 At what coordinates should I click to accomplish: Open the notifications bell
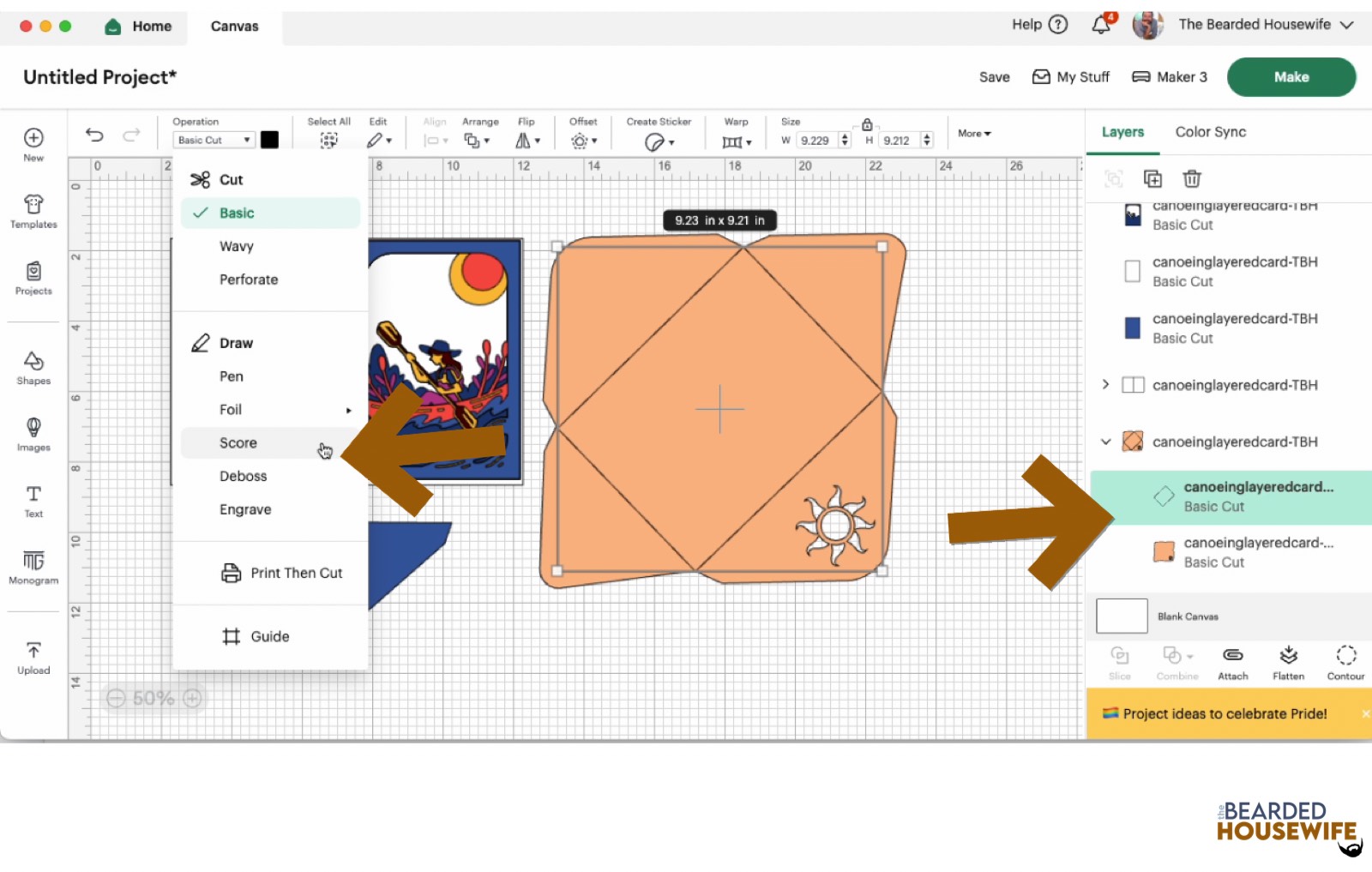pos(1103,23)
